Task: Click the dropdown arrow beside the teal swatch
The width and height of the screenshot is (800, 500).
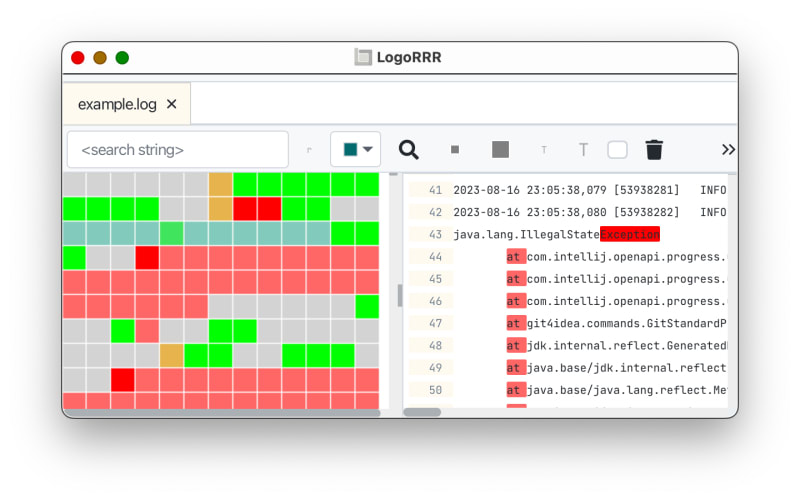Action: (368, 149)
